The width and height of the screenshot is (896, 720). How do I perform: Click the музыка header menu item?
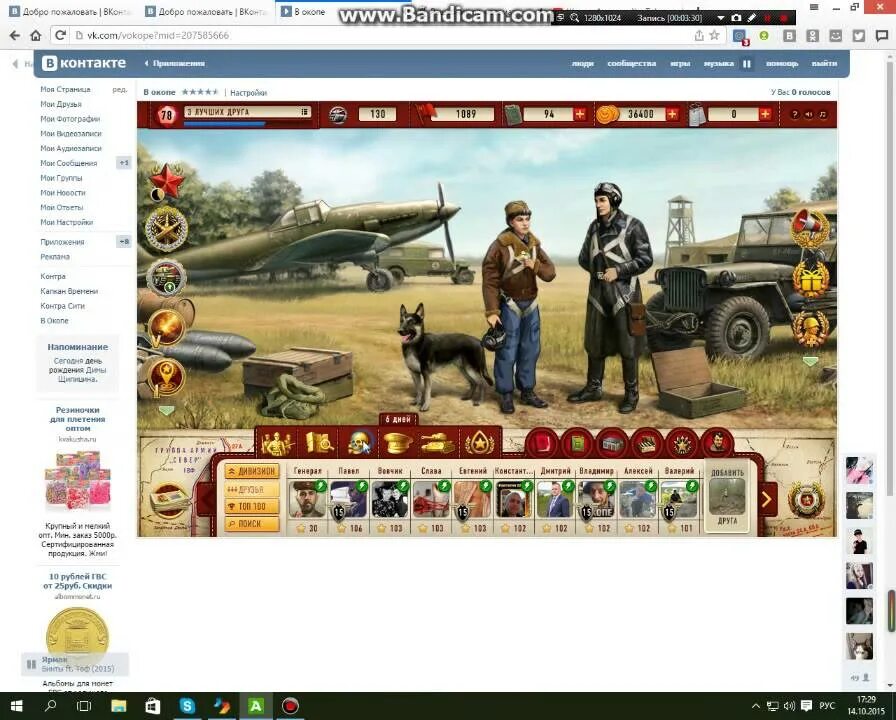click(x=718, y=63)
